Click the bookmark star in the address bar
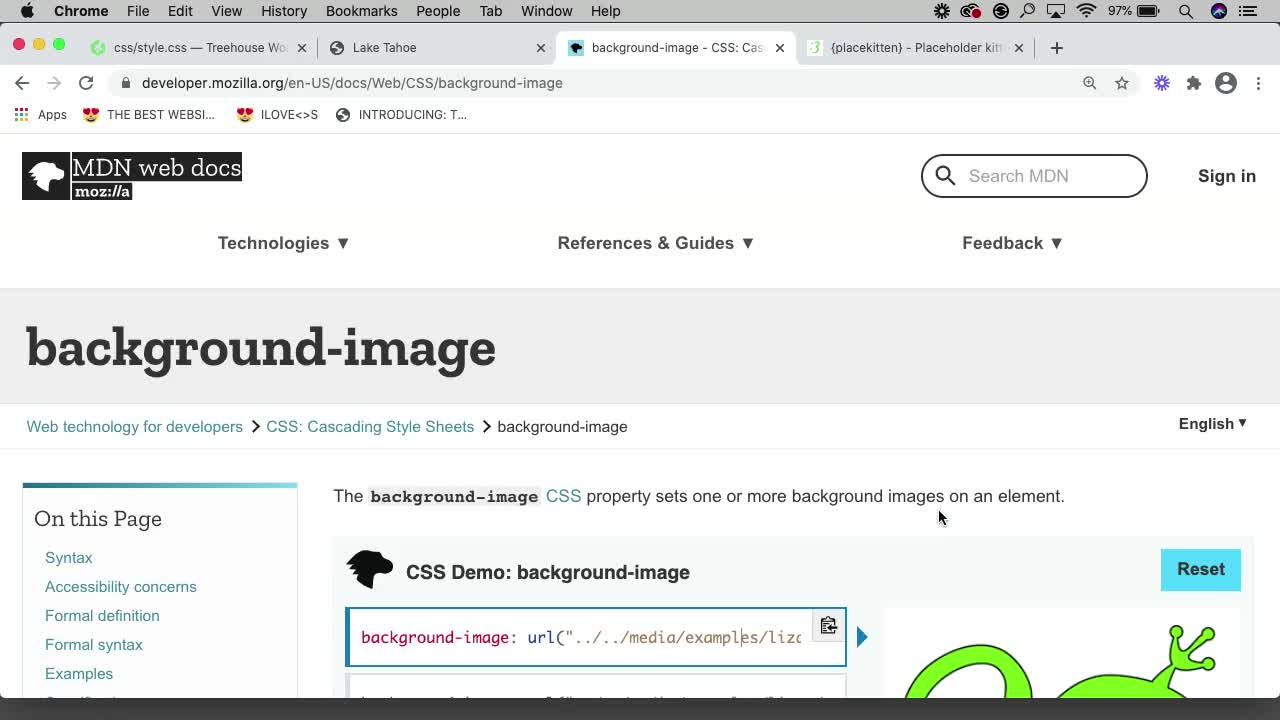Image resolution: width=1280 pixels, height=720 pixels. [1122, 83]
